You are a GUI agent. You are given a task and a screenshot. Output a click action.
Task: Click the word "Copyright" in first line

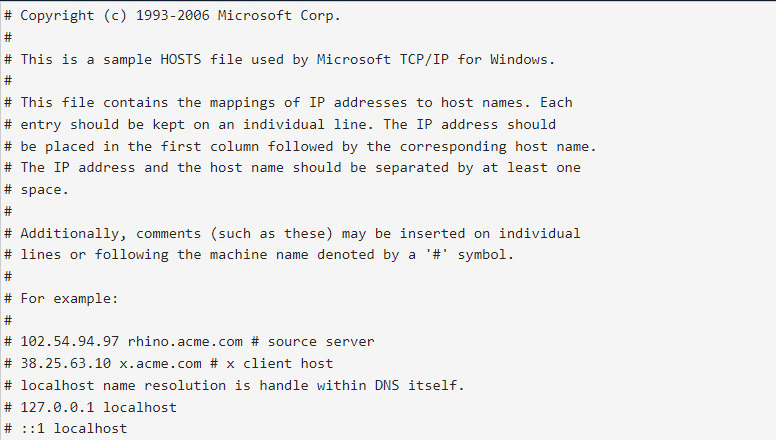(x=57, y=16)
